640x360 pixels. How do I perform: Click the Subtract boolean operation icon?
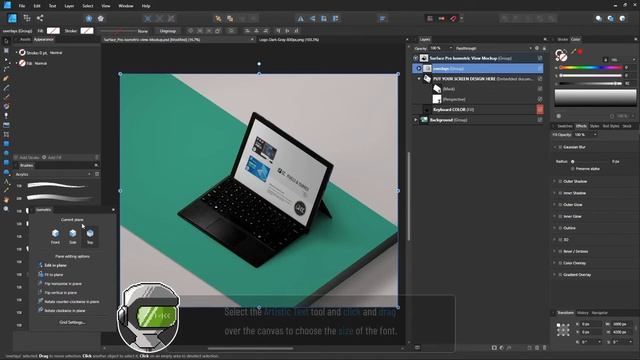point(516,18)
